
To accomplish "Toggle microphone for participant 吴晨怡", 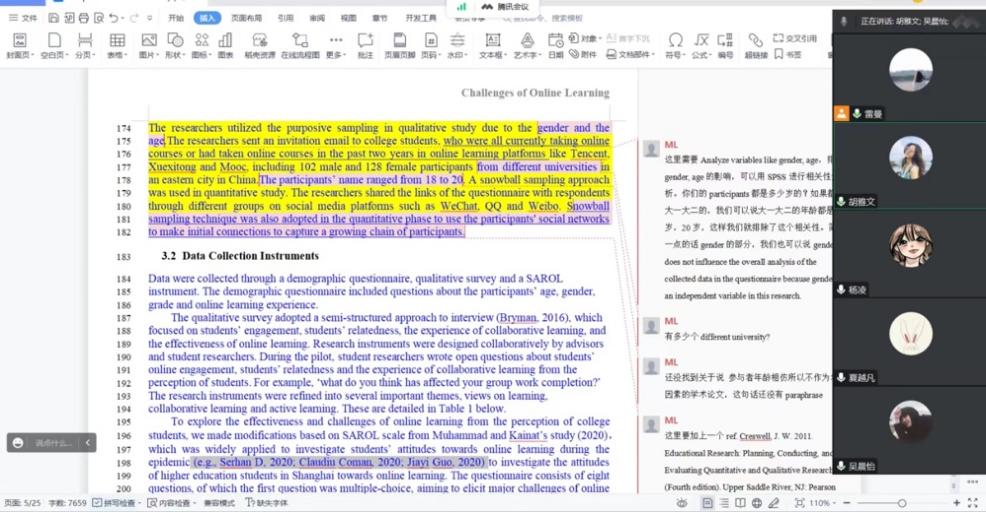I will pyautogui.click(x=842, y=468).
